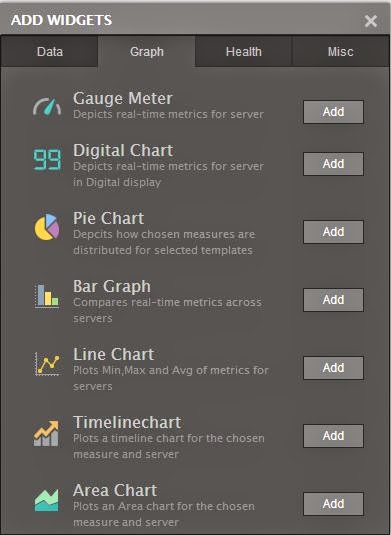391x535 pixels.
Task: Close the Add Widgets dialog
Action: click(371, 21)
